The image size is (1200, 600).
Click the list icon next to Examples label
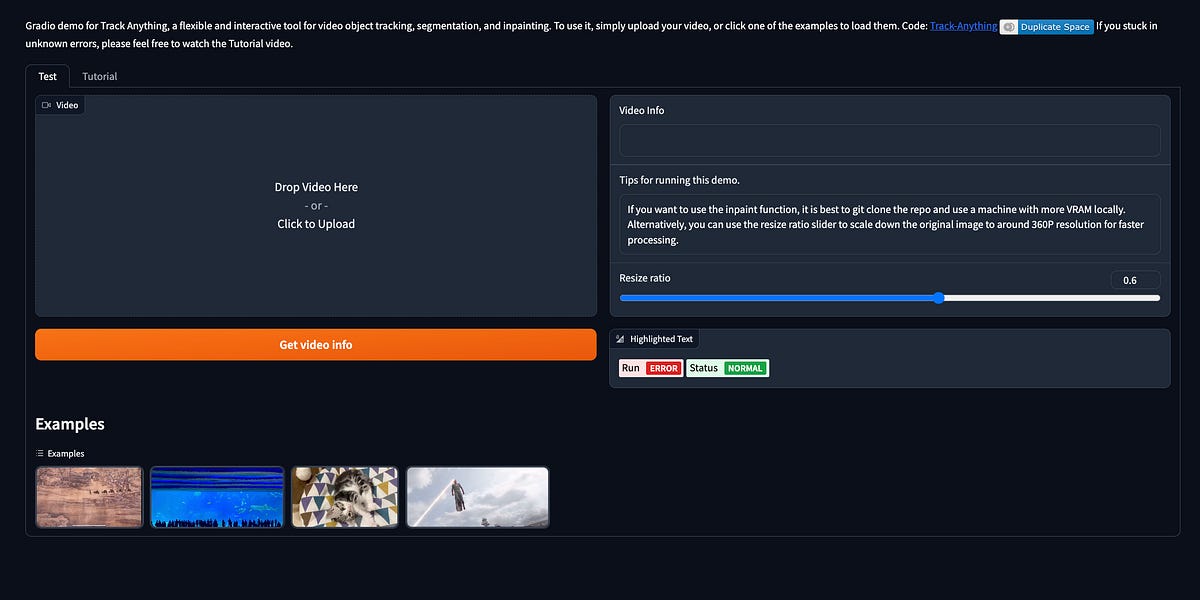41,453
